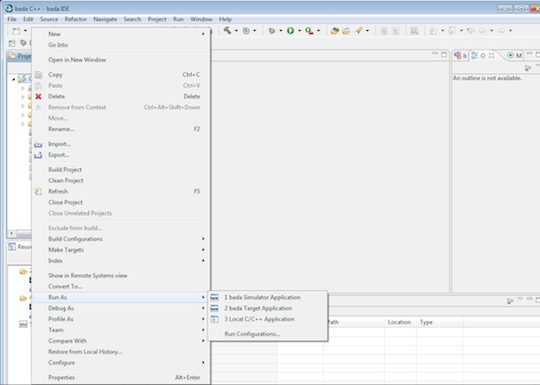The image size is (540, 385).
Task: Click the Last Edit Location arrow icon
Action: (470, 31)
